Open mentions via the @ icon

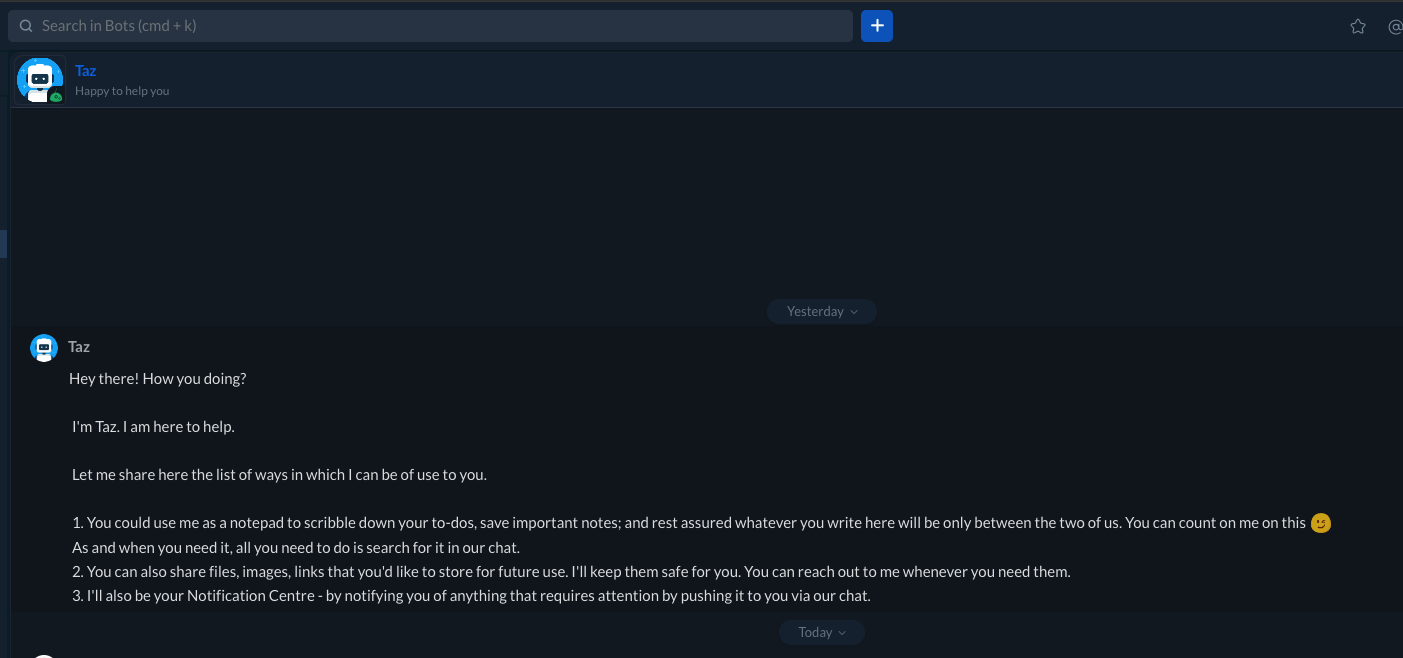(1395, 27)
